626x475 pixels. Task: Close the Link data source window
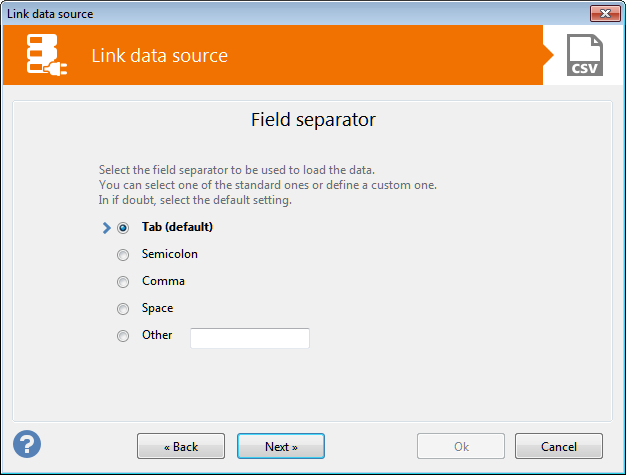pos(603,14)
